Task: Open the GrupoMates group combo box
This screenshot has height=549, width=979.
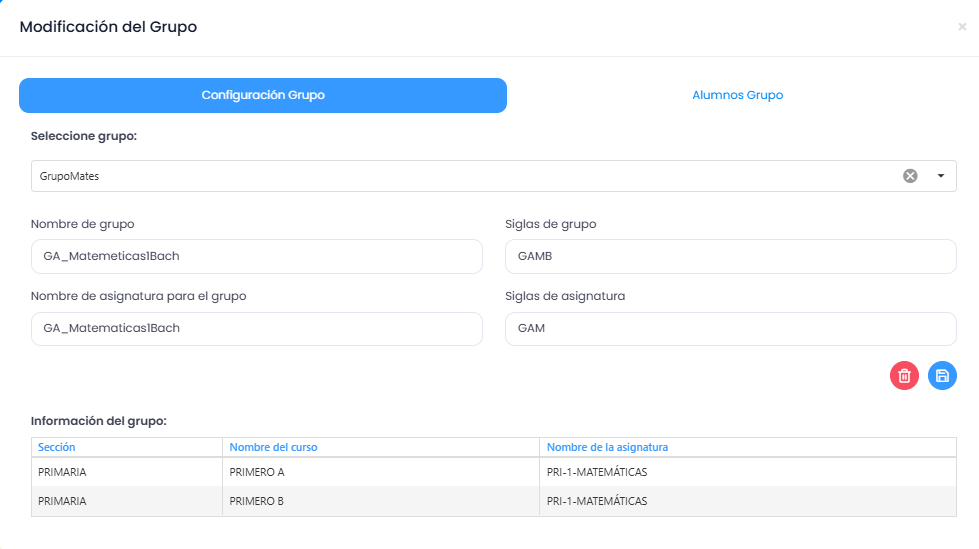Action: tap(460, 176)
